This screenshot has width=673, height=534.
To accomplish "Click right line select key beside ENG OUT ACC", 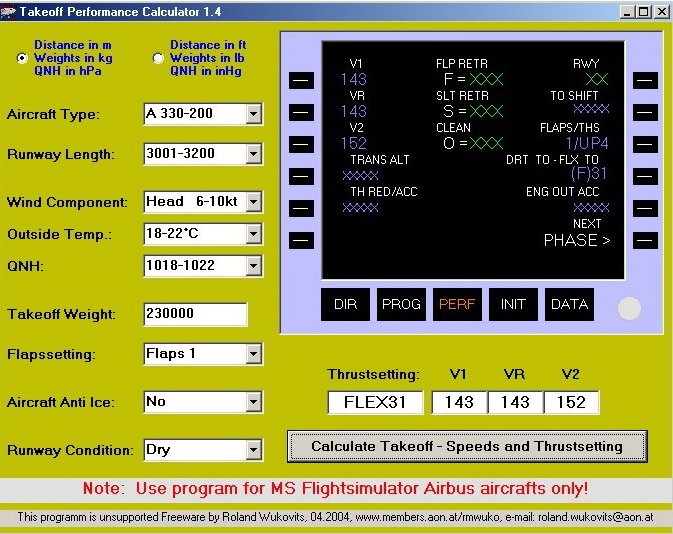I will pyautogui.click(x=645, y=209).
